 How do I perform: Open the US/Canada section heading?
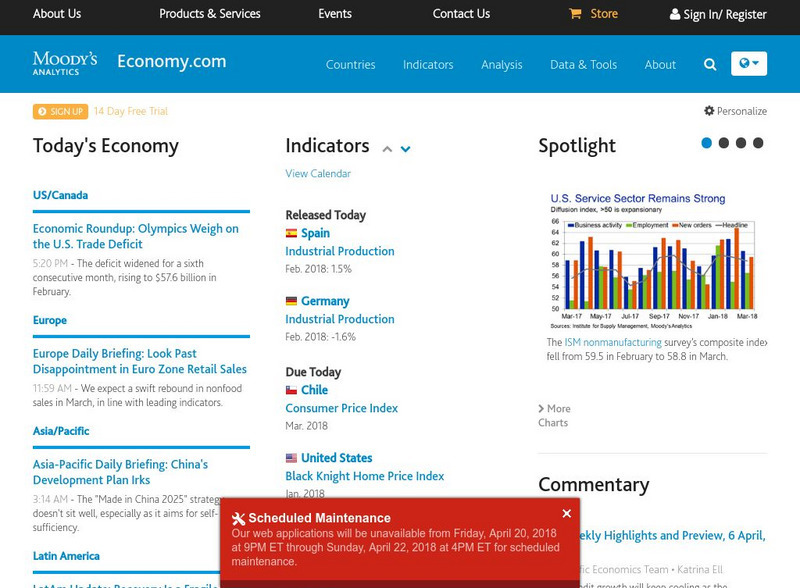pos(60,195)
